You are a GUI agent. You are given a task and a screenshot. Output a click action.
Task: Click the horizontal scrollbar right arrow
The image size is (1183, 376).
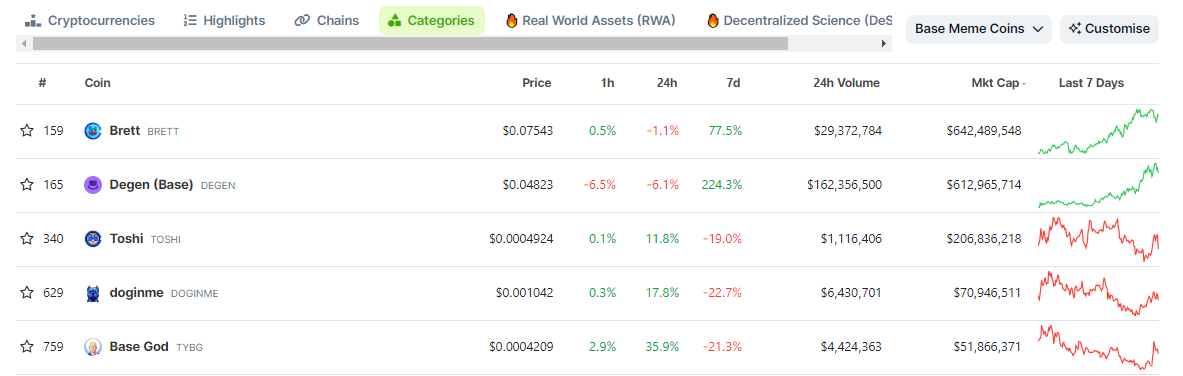tap(883, 44)
